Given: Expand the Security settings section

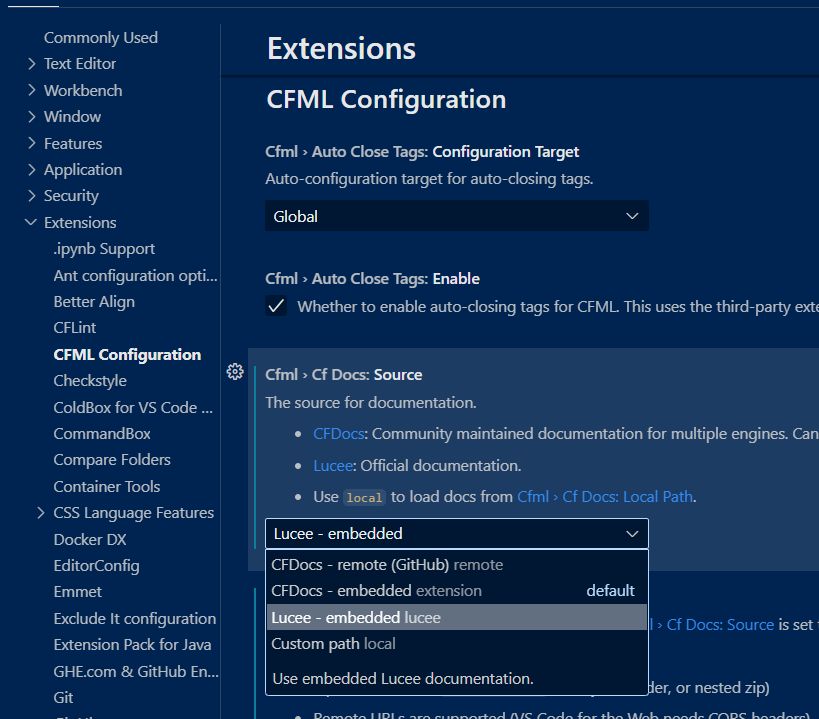Looking at the screenshot, I should pos(31,196).
